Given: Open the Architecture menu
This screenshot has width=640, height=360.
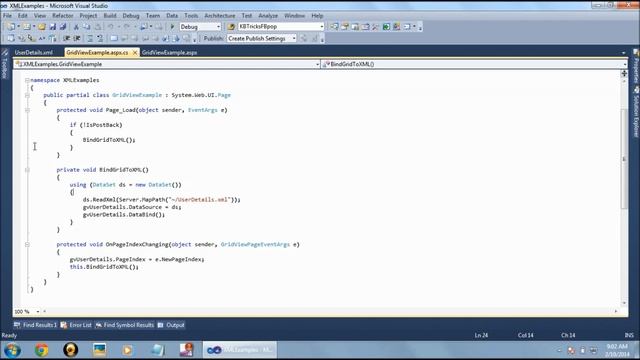Looking at the screenshot, I should click(x=220, y=16).
